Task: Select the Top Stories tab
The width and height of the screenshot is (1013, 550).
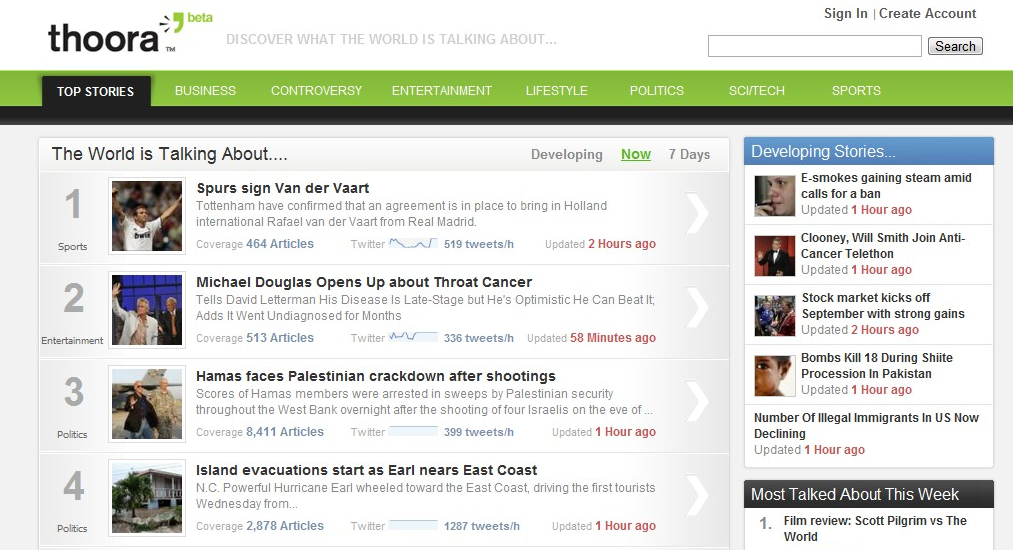Action: click(96, 91)
